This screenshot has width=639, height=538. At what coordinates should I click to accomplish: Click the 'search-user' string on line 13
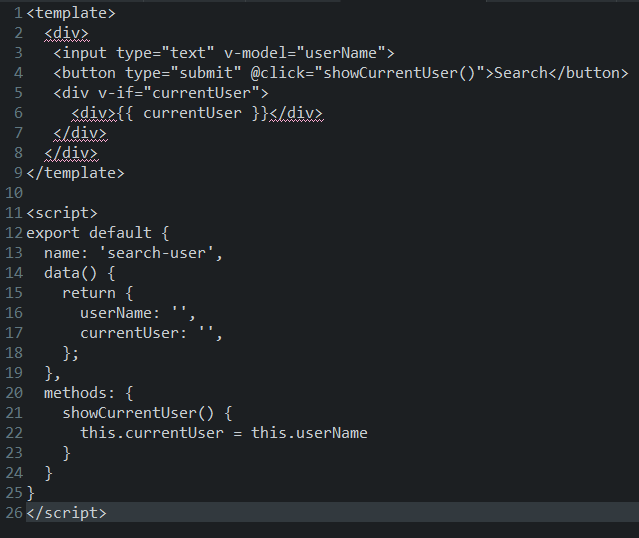[x=156, y=253]
